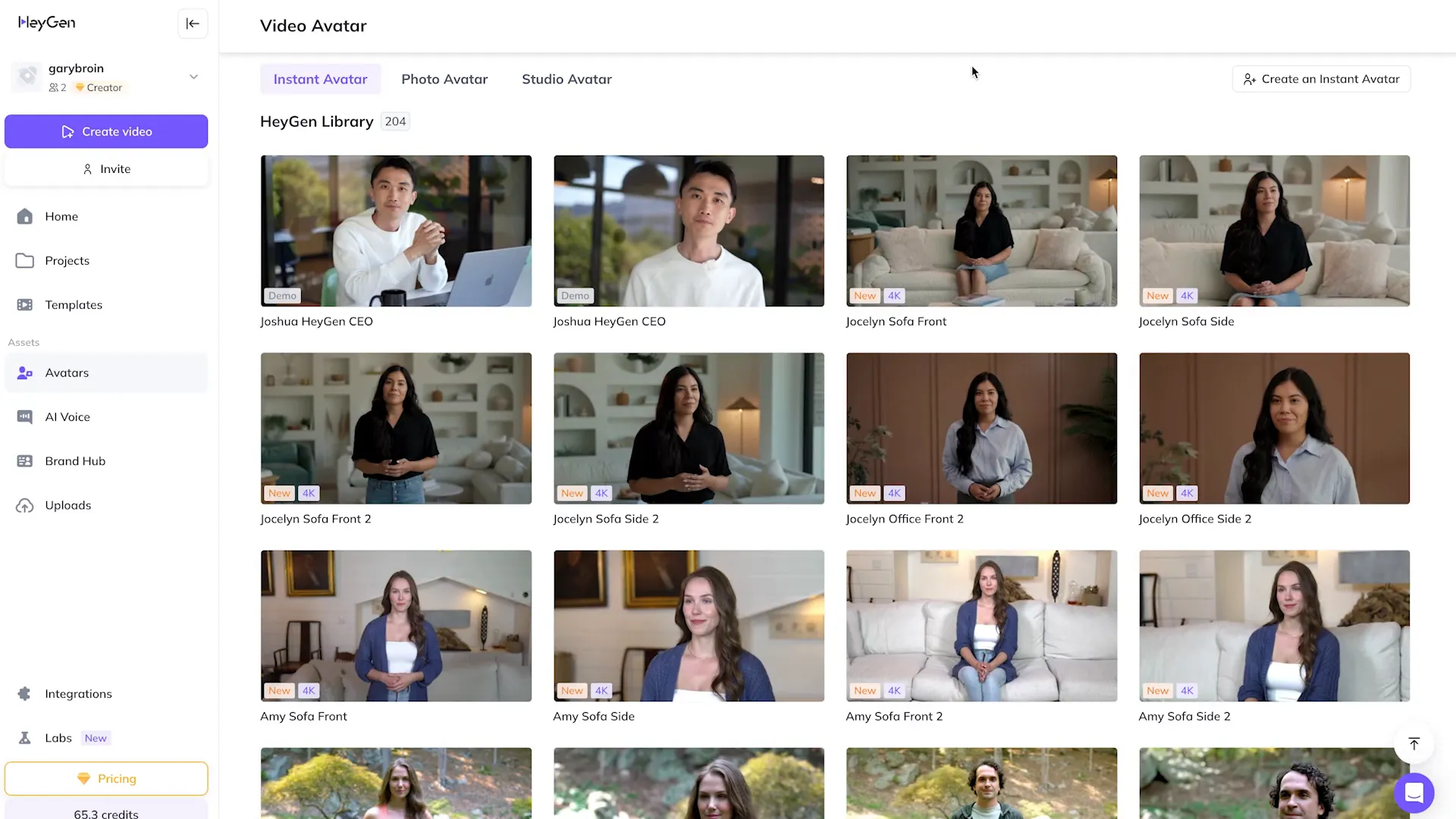Click the HeyGen logo
This screenshot has height=819, width=1456.
pos(47,23)
